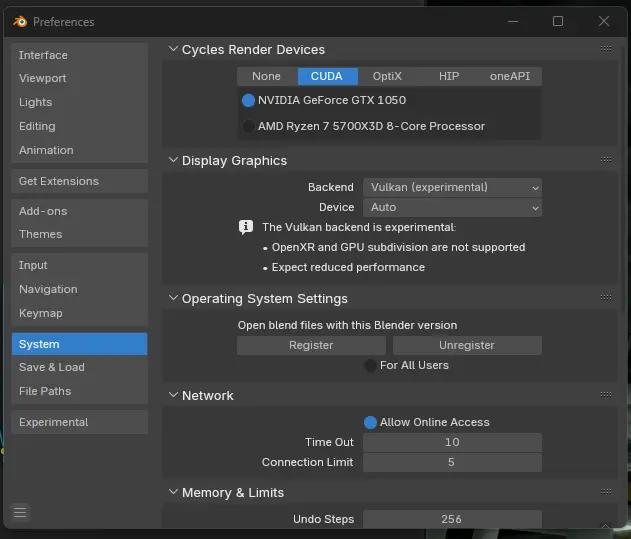Open Input preferences
Viewport: 631px width, 539px height.
point(79,265)
